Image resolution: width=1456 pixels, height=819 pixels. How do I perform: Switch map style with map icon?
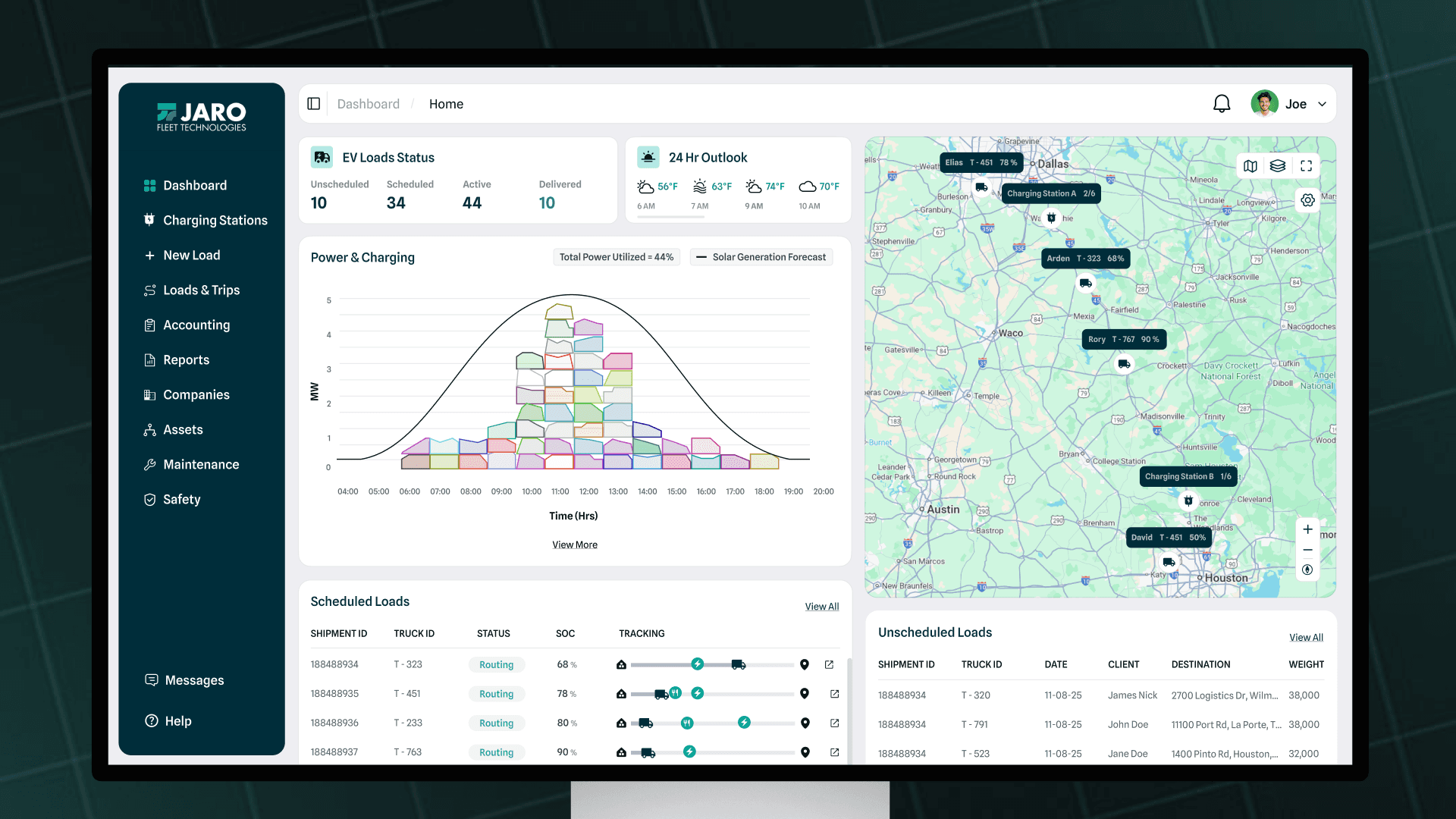click(x=1250, y=166)
